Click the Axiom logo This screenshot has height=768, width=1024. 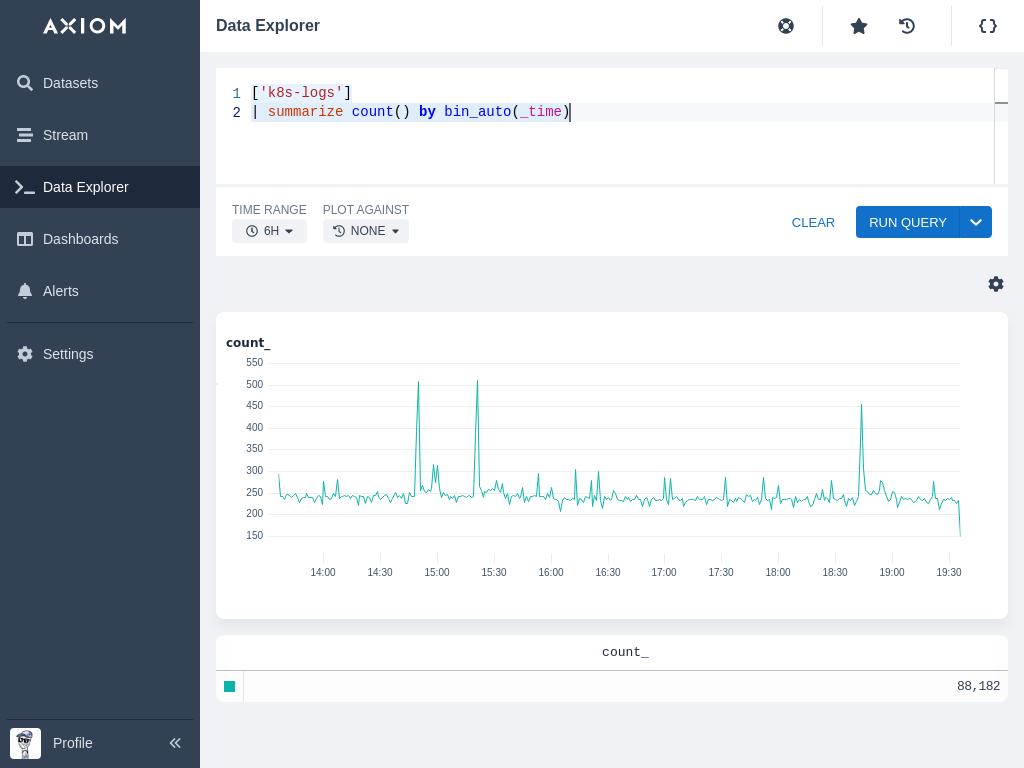(x=85, y=26)
